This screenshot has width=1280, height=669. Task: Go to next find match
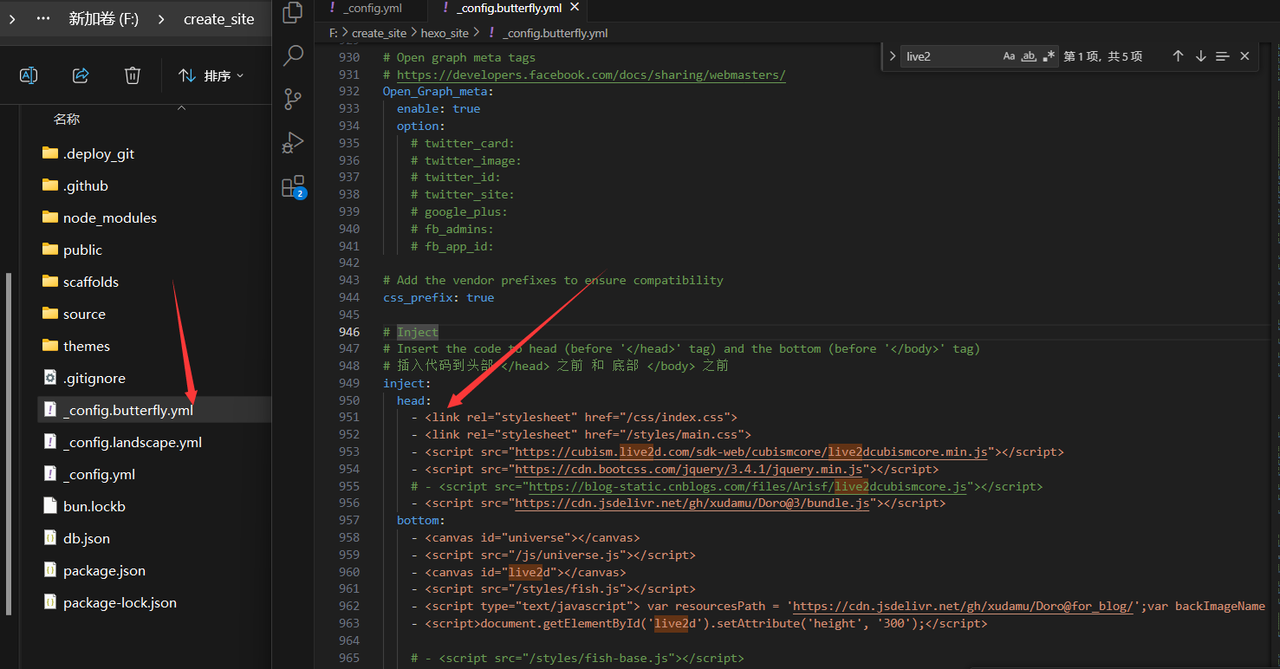click(x=1201, y=56)
